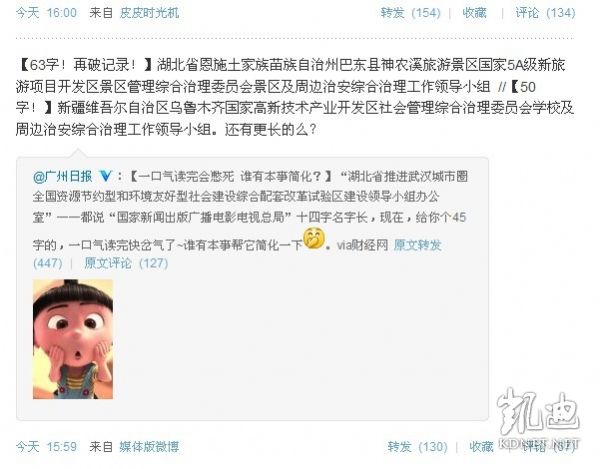Click the blue verified V badge
Viewport: 600px width, 469px height.
tap(105, 176)
